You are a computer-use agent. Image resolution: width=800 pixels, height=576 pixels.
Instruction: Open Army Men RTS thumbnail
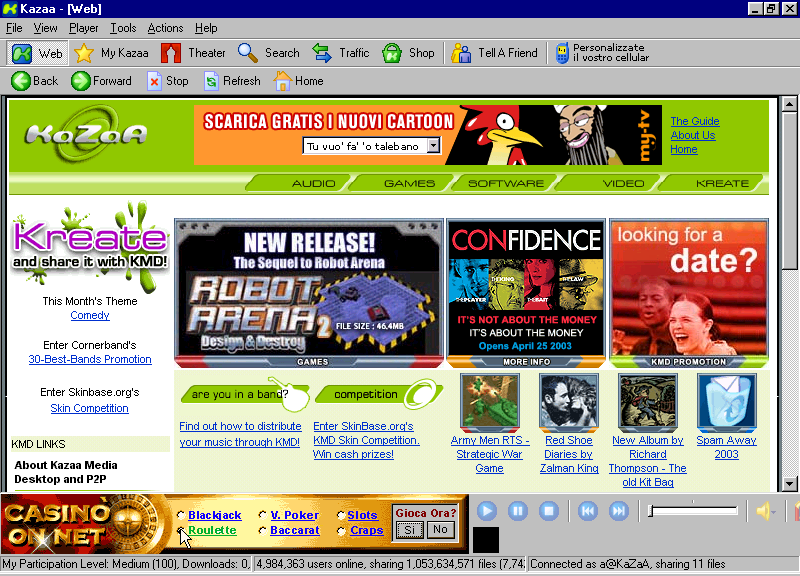pyautogui.click(x=490, y=403)
